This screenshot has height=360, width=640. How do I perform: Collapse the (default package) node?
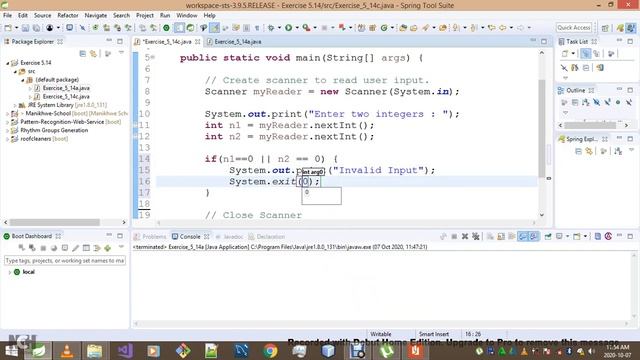[x=23, y=80]
